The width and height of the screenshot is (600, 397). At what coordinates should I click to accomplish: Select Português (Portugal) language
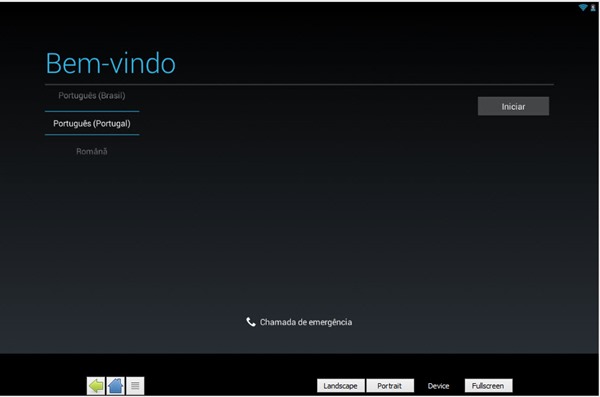point(92,123)
